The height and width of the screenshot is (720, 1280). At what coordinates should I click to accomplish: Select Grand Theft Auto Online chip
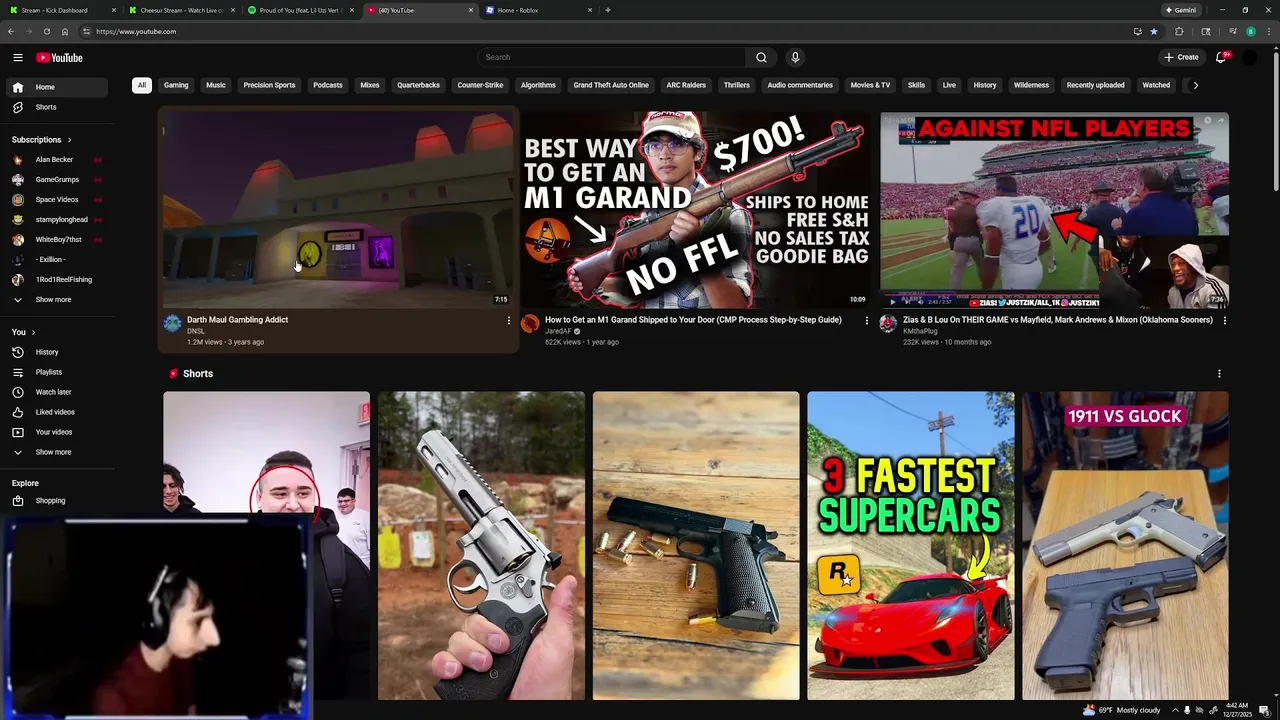pyautogui.click(x=611, y=85)
